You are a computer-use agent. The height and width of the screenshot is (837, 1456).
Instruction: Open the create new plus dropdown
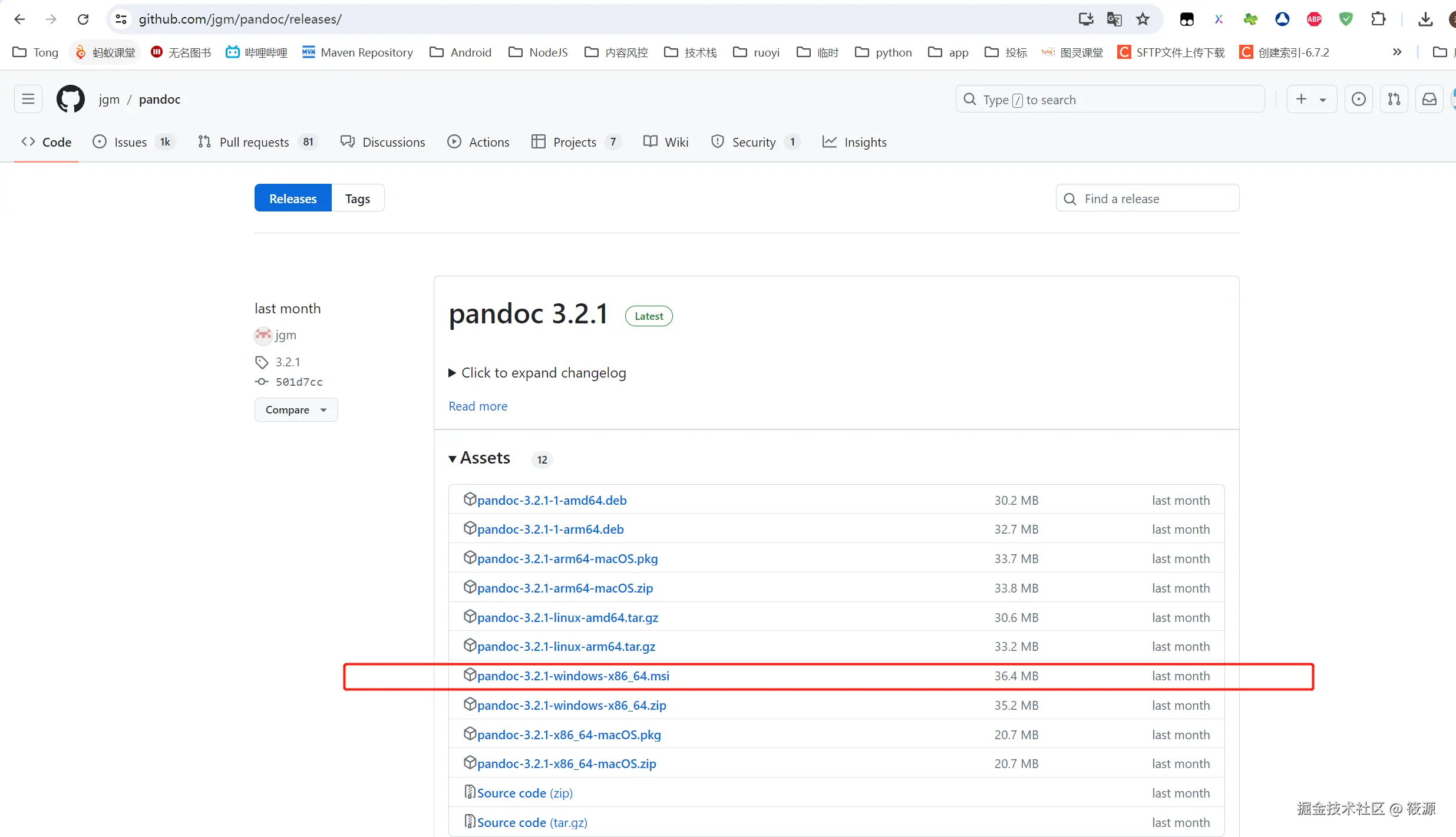point(1311,99)
